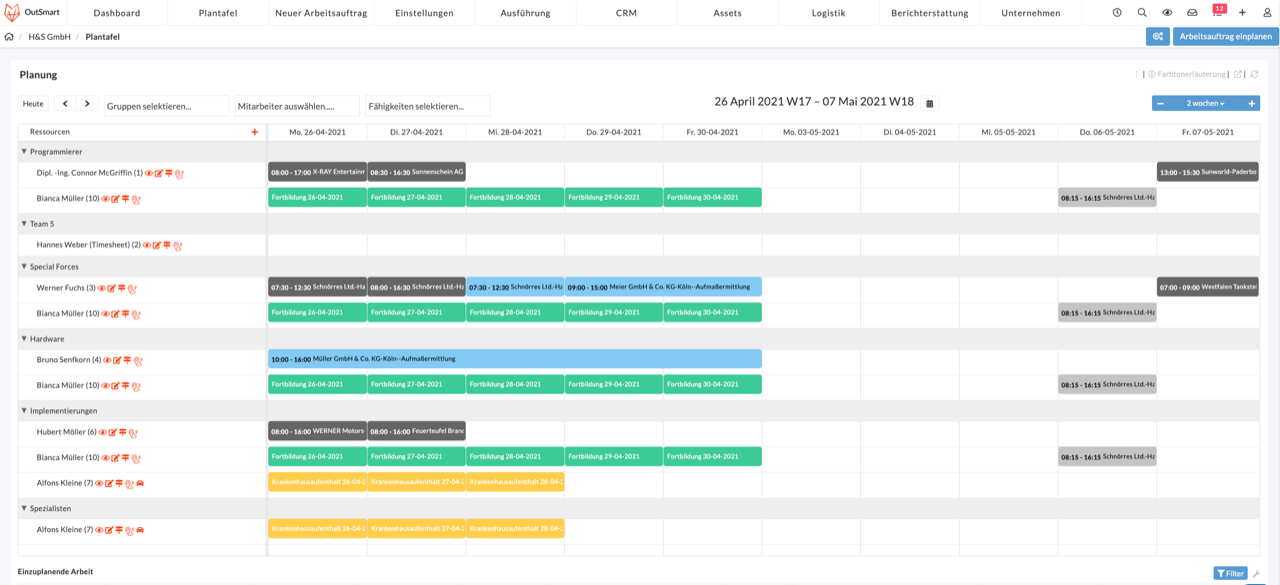This screenshot has width=1280, height=585.
Task: Collapse the Special Forces group
Action: (x=24, y=267)
